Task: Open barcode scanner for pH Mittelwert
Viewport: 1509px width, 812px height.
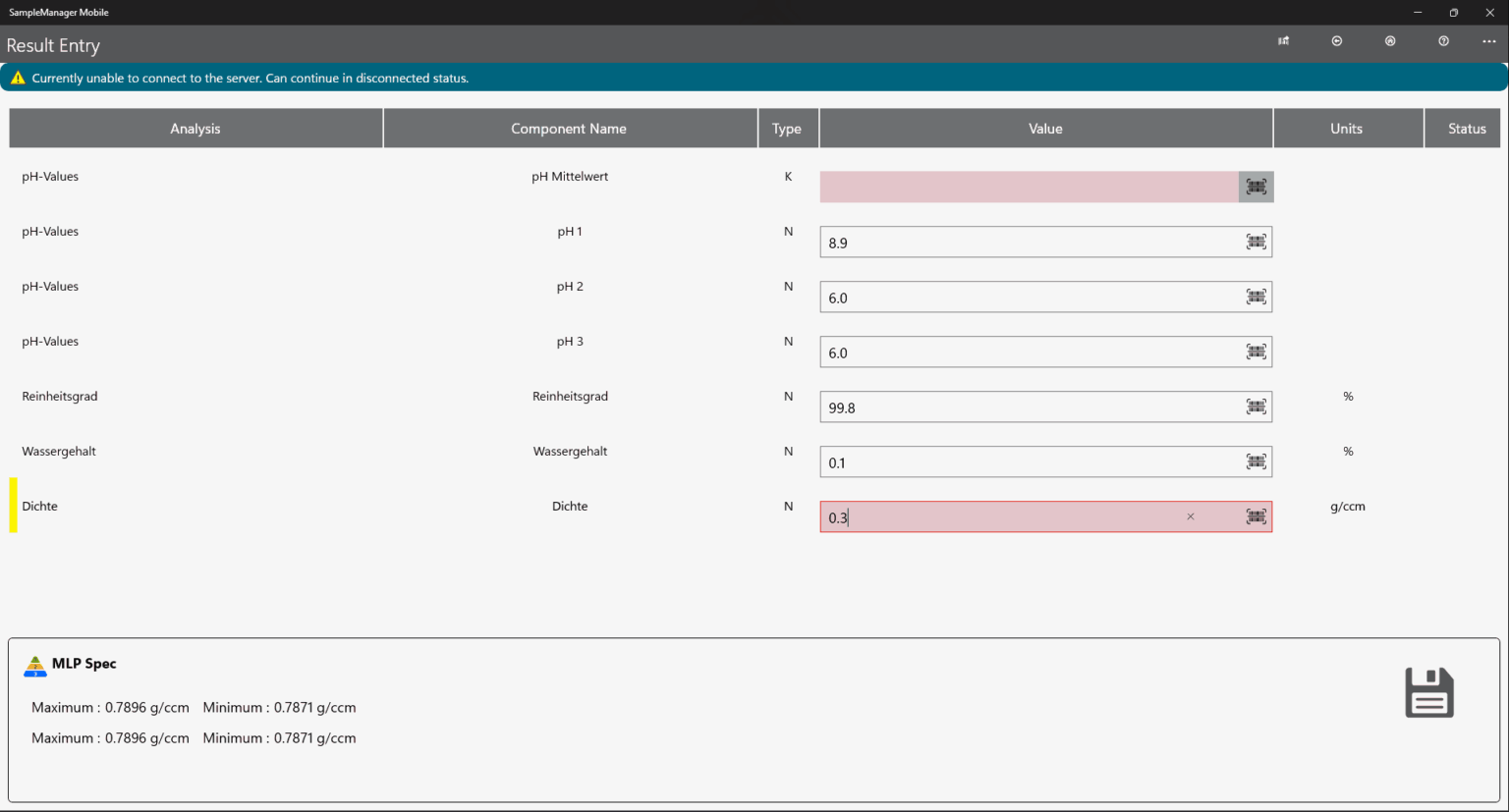Action: tap(1256, 187)
